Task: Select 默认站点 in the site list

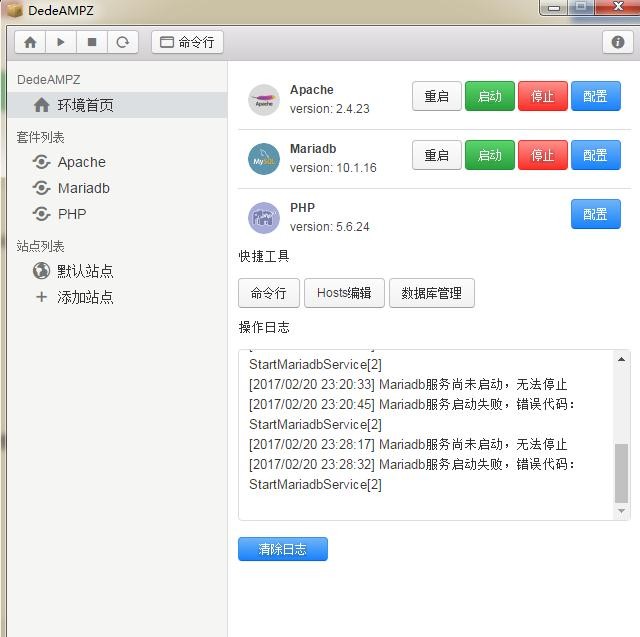Action: [85, 271]
